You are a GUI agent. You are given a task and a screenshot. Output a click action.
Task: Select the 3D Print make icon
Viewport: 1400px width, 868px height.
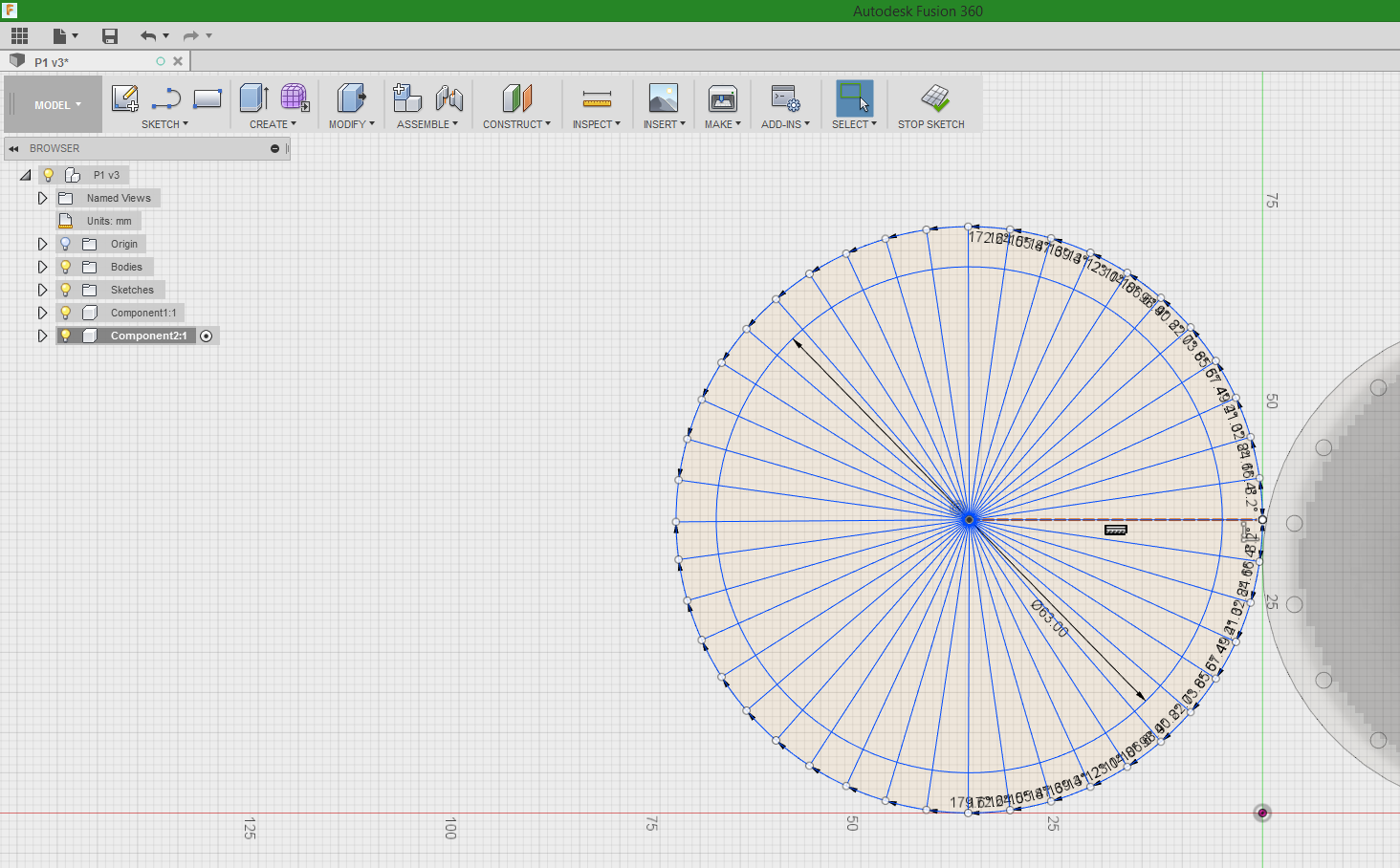[x=723, y=98]
